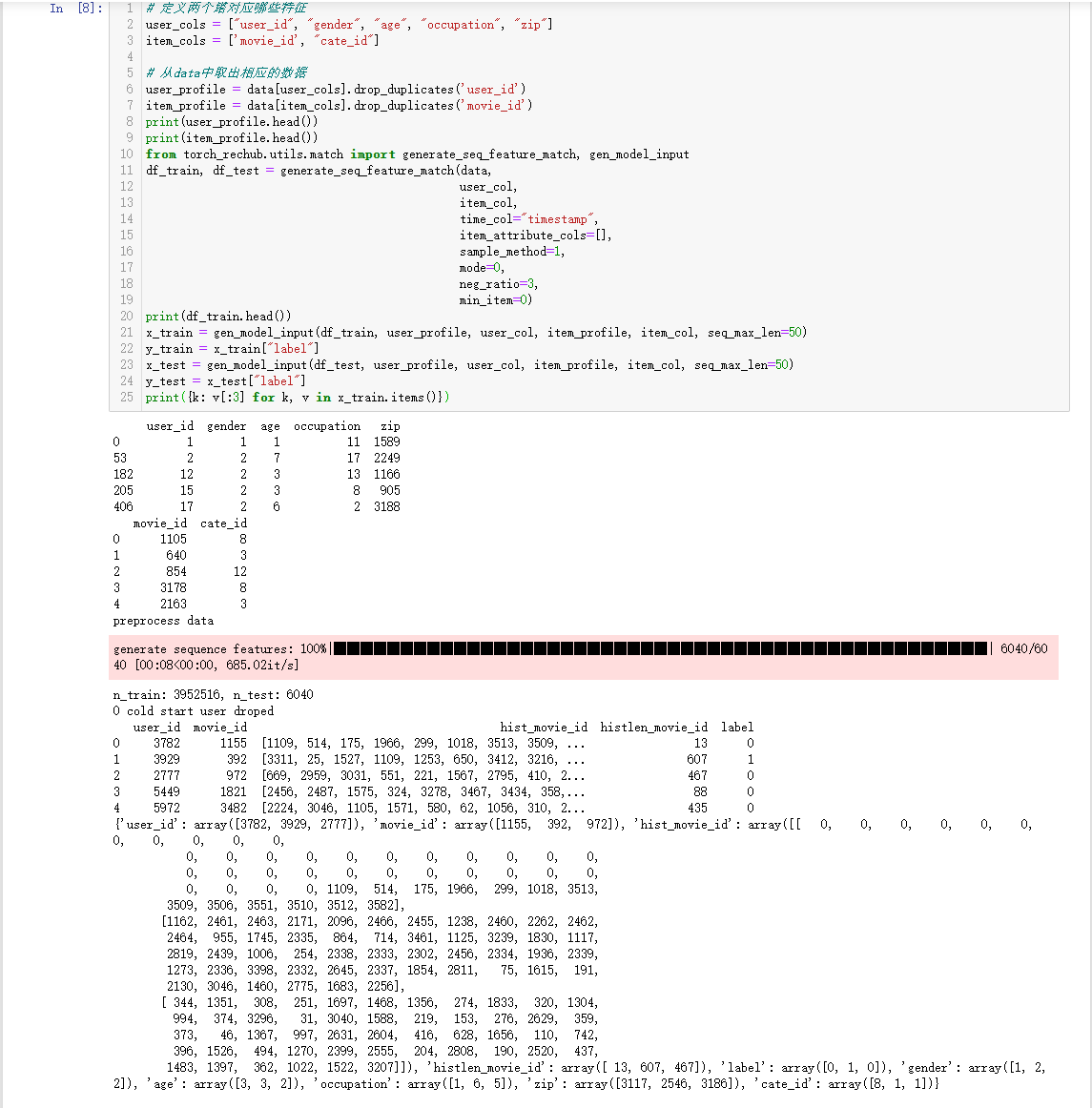1092x1108 pixels.
Task: Click the movie_id value 3482 in df_train
Action: click(x=234, y=809)
